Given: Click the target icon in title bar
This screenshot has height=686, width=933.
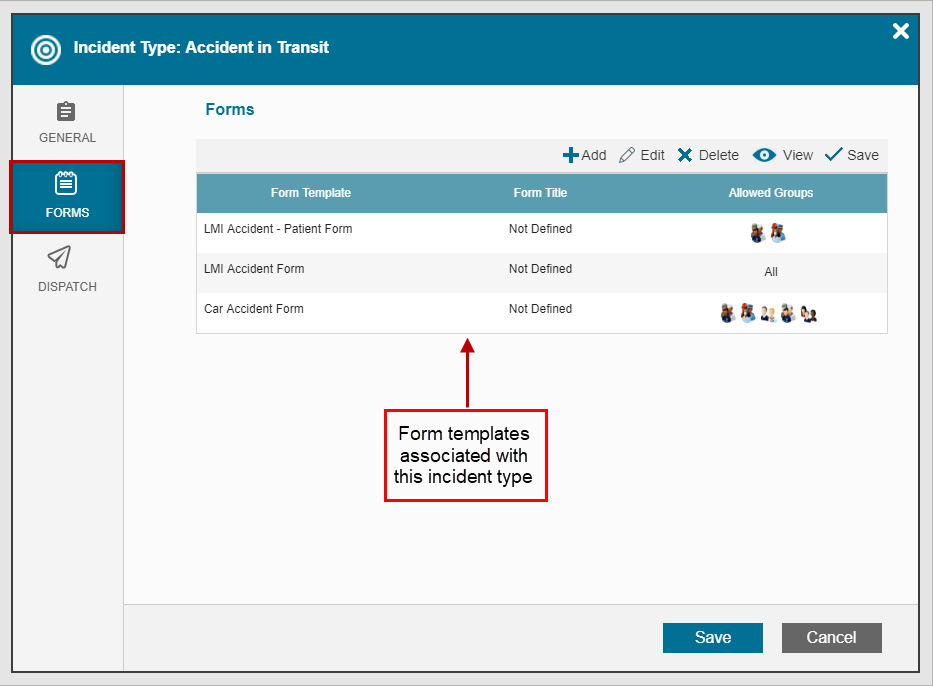Looking at the screenshot, I should 46,48.
